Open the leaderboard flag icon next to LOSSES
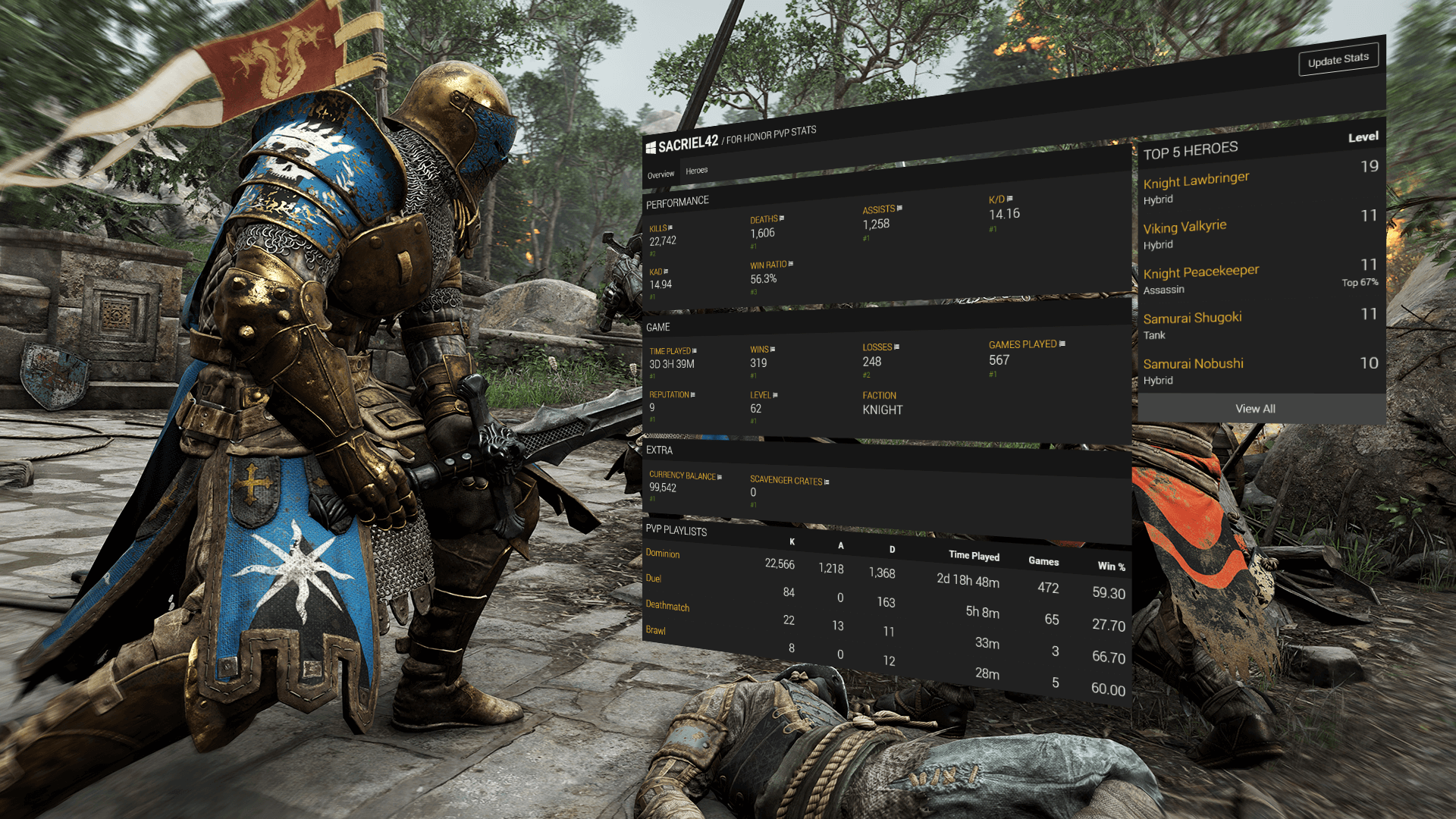This screenshot has width=1456, height=819. (897, 347)
